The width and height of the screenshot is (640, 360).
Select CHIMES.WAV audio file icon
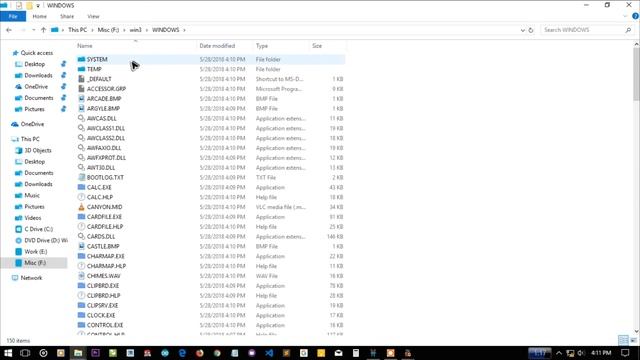pos(81,276)
